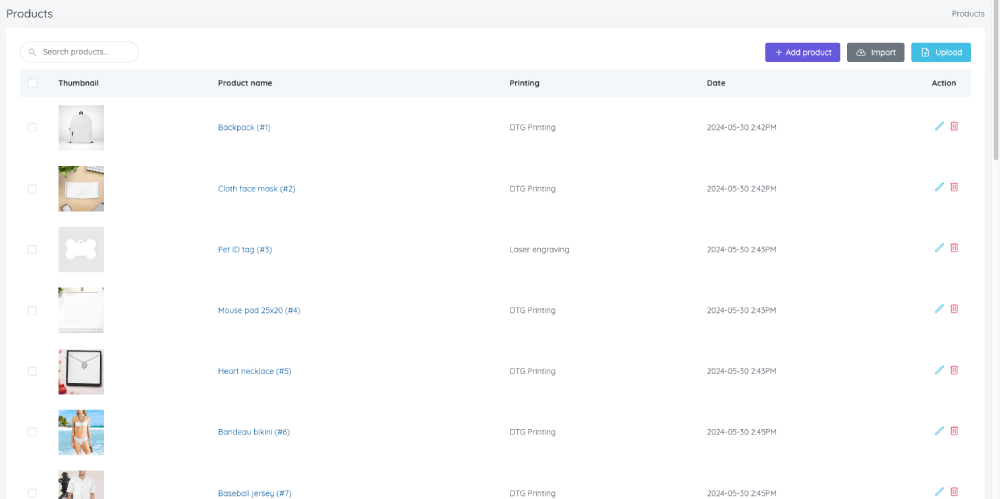Click the Products breadcrumb at top right
The image size is (1000, 499).
click(967, 13)
